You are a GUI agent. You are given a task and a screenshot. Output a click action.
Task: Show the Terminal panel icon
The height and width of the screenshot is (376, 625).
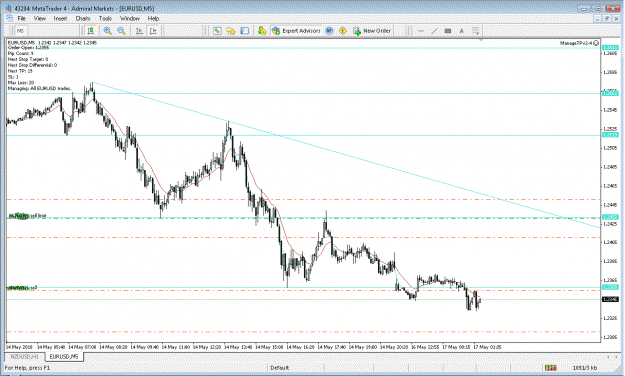[245, 31]
